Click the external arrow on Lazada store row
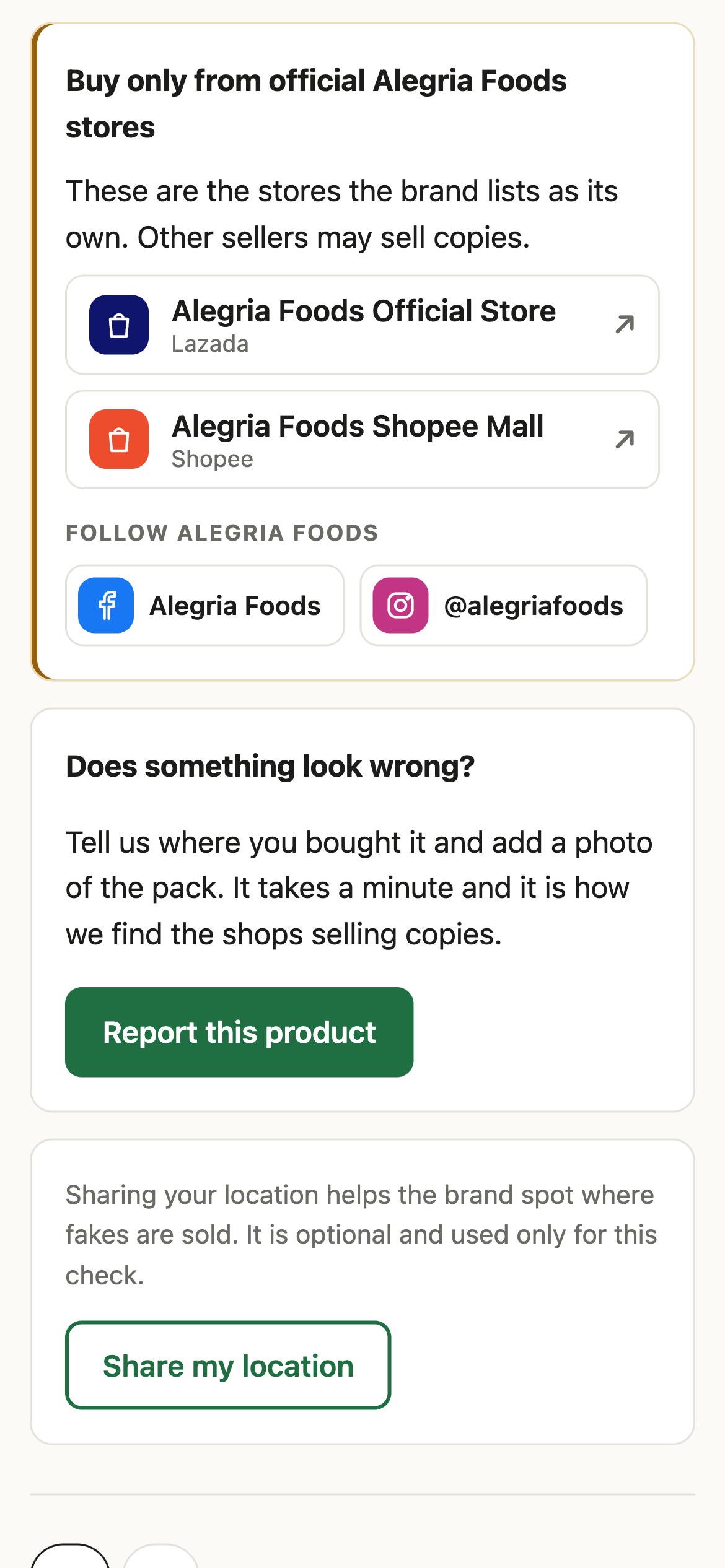 625,324
